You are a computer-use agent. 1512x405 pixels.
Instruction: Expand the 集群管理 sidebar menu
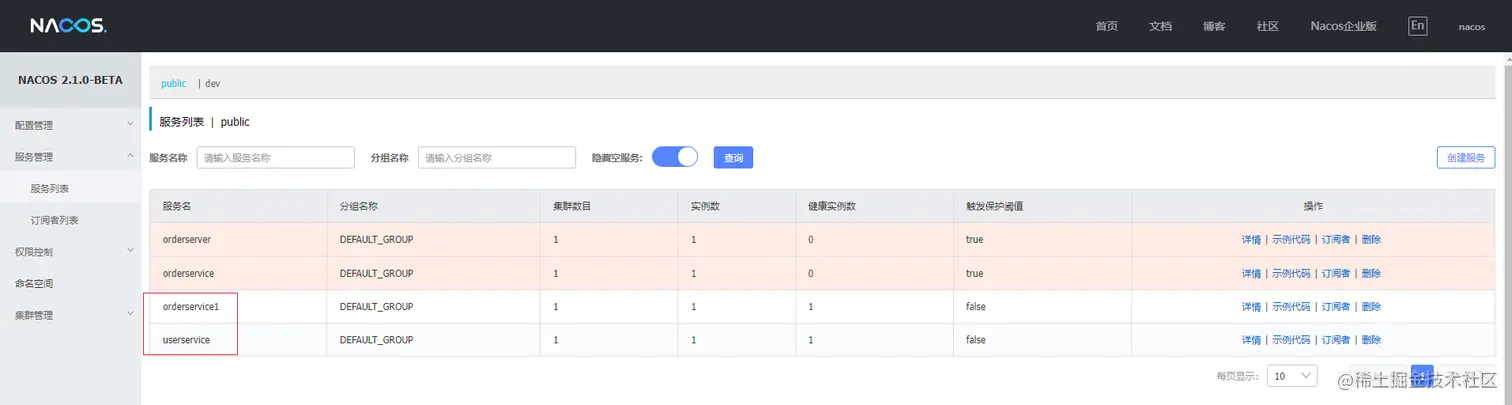[x=70, y=315]
